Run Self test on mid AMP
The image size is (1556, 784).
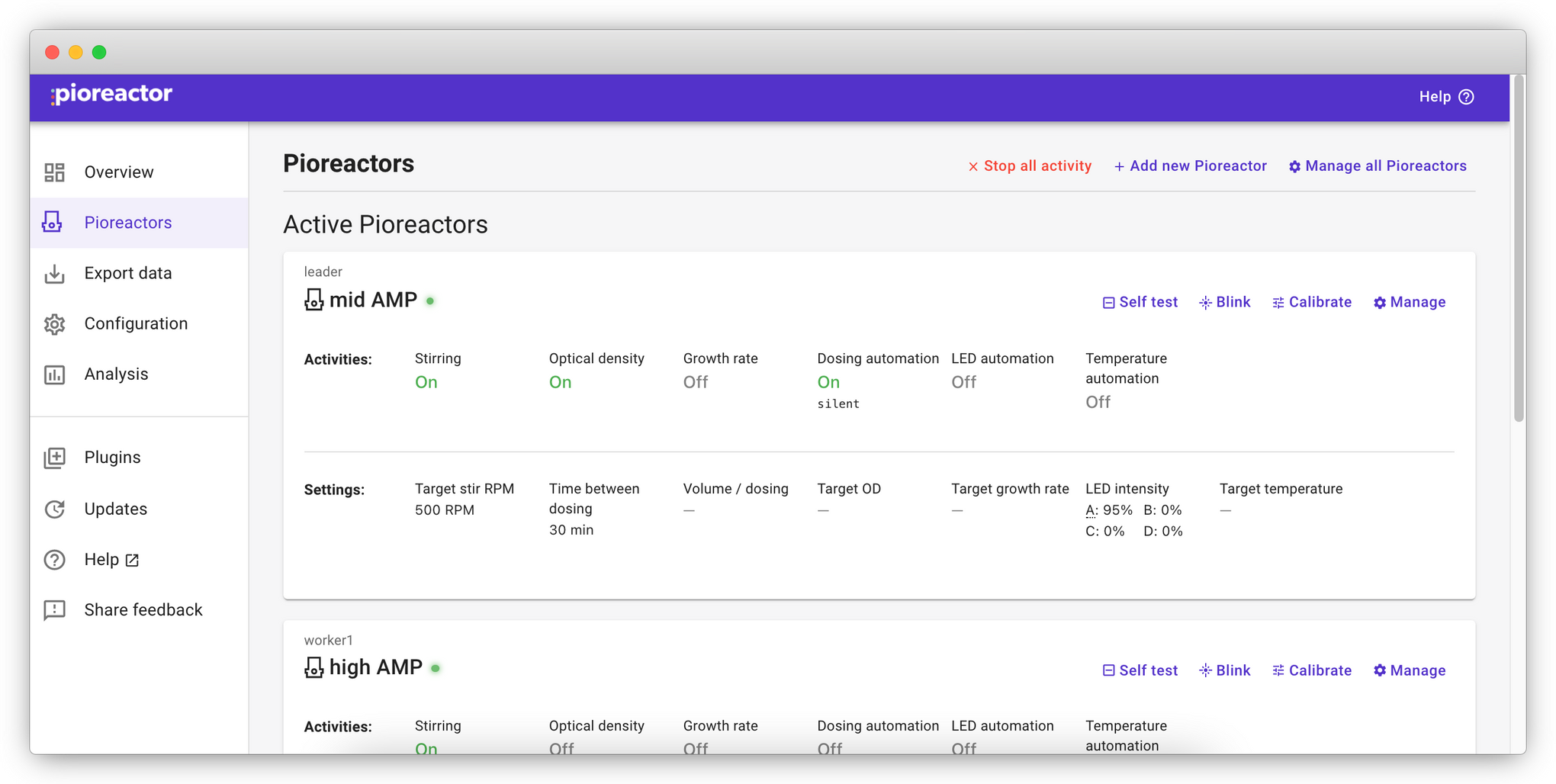point(1140,302)
